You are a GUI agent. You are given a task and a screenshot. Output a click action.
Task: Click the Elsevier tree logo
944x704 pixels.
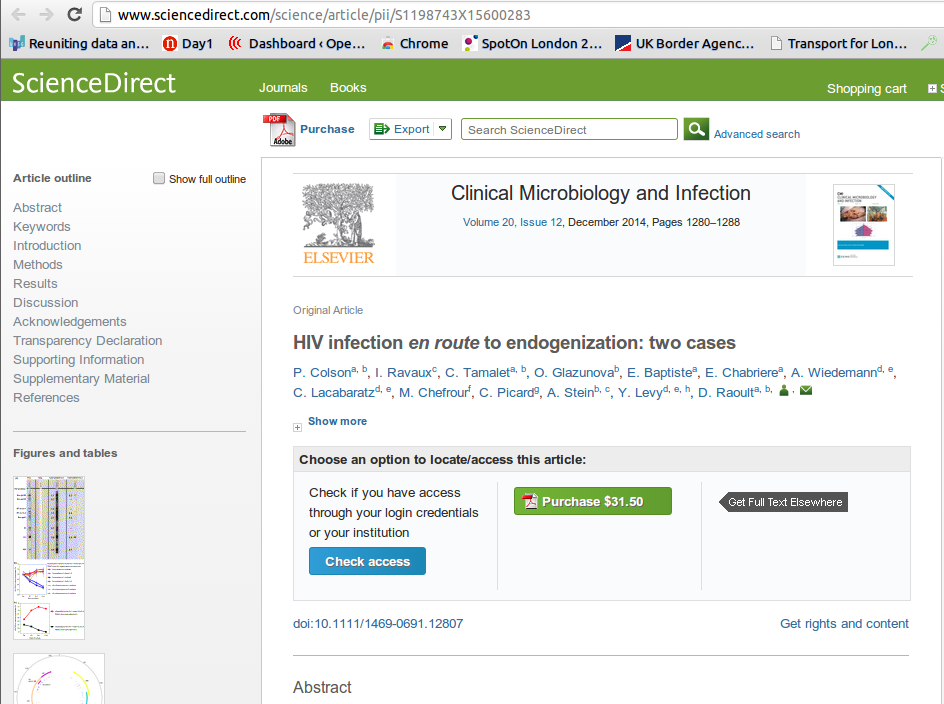pos(338,223)
